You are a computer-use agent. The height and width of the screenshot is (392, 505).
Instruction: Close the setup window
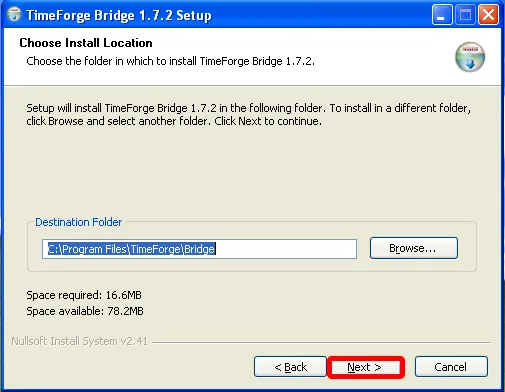click(x=488, y=15)
